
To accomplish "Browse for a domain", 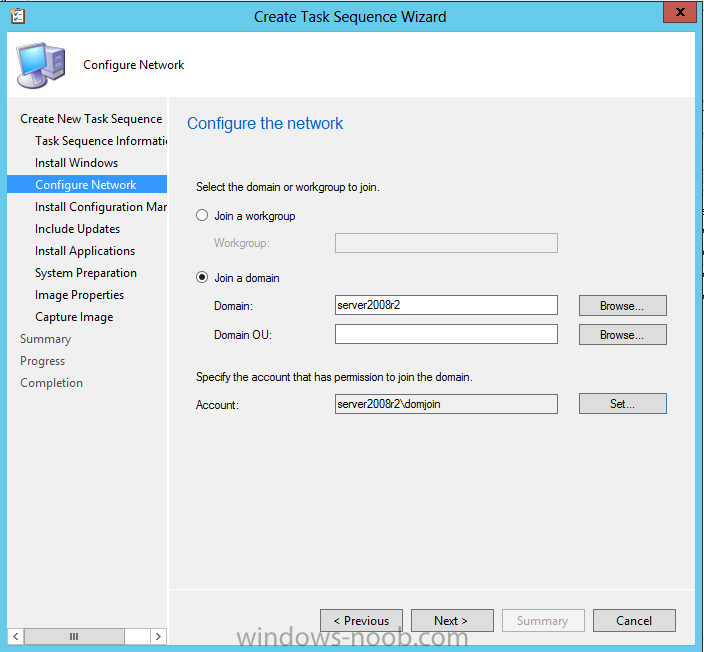I will pos(622,306).
